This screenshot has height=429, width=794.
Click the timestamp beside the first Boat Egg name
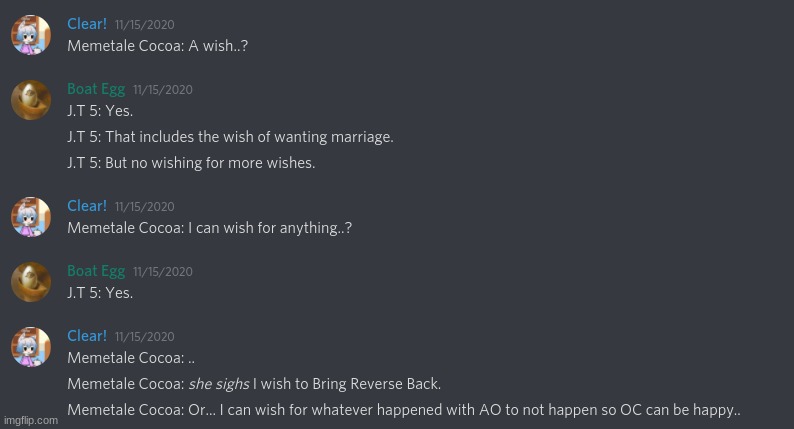coord(163,90)
